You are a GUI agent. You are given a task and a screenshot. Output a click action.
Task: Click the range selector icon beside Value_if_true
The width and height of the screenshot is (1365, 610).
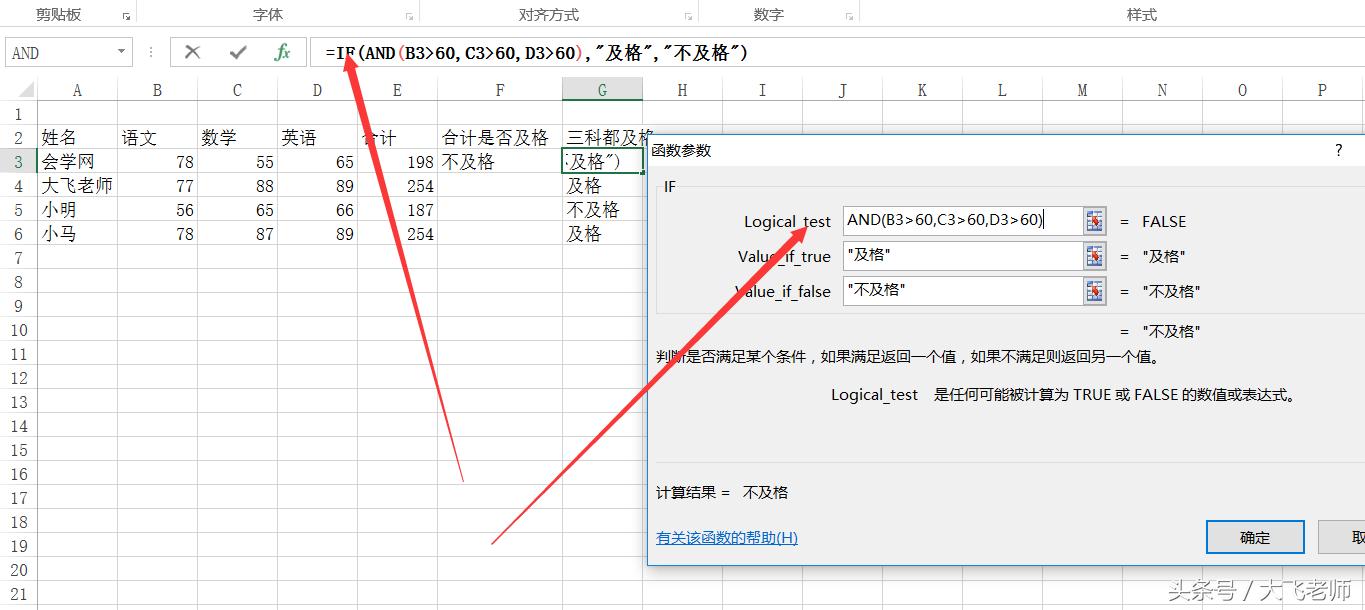[x=1094, y=256]
